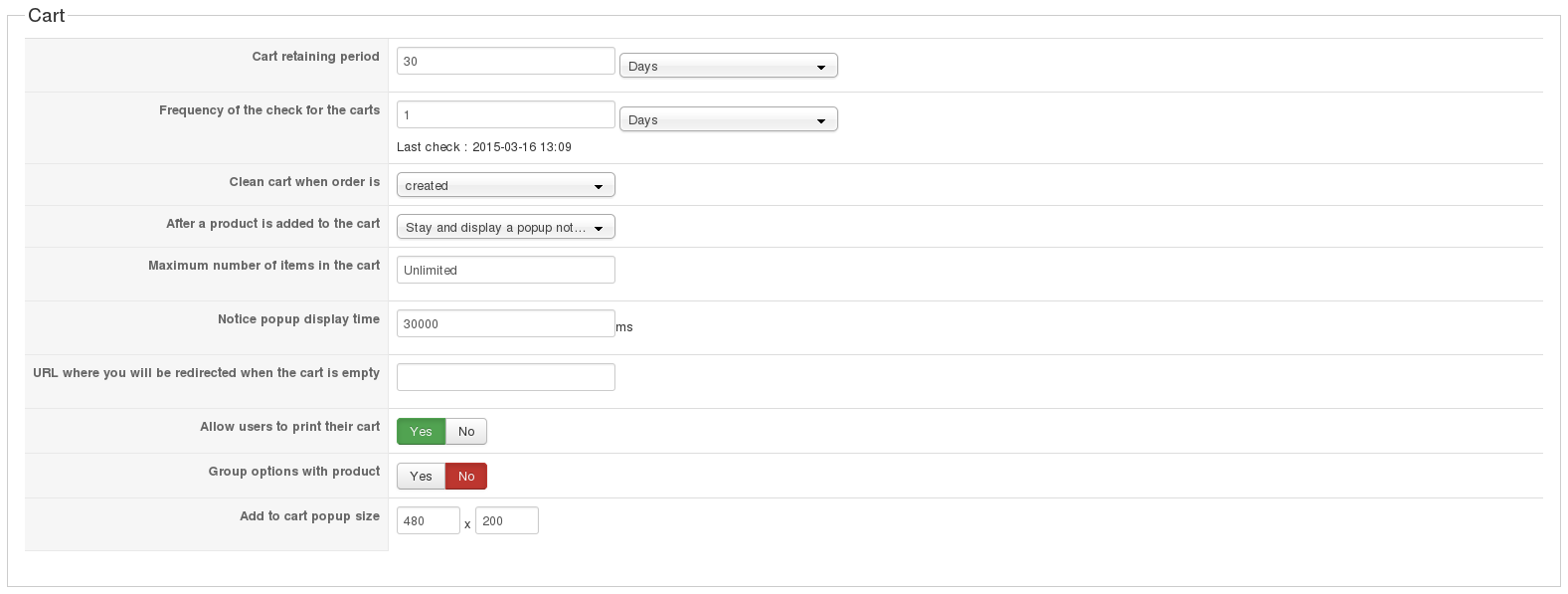This screenshot has width=1568, height=594.
Task: Click the arrow on the Stay and display dropdown
Action: (x=599, y=229)
